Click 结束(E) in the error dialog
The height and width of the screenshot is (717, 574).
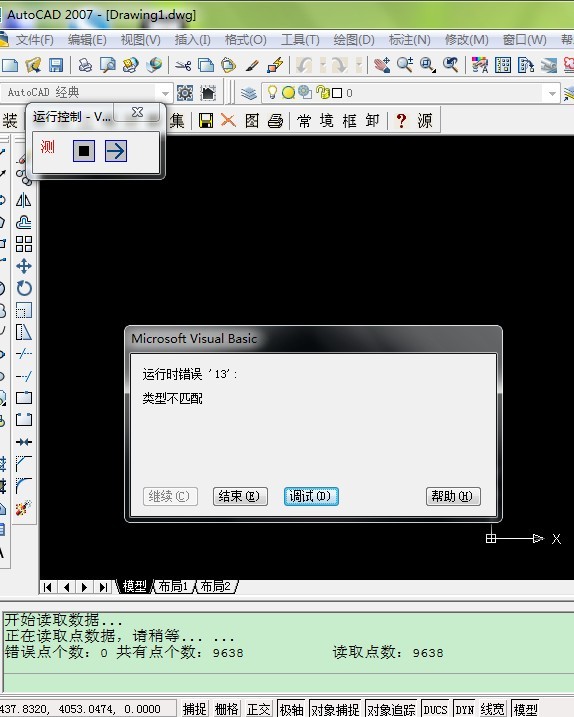pos(240,496)
